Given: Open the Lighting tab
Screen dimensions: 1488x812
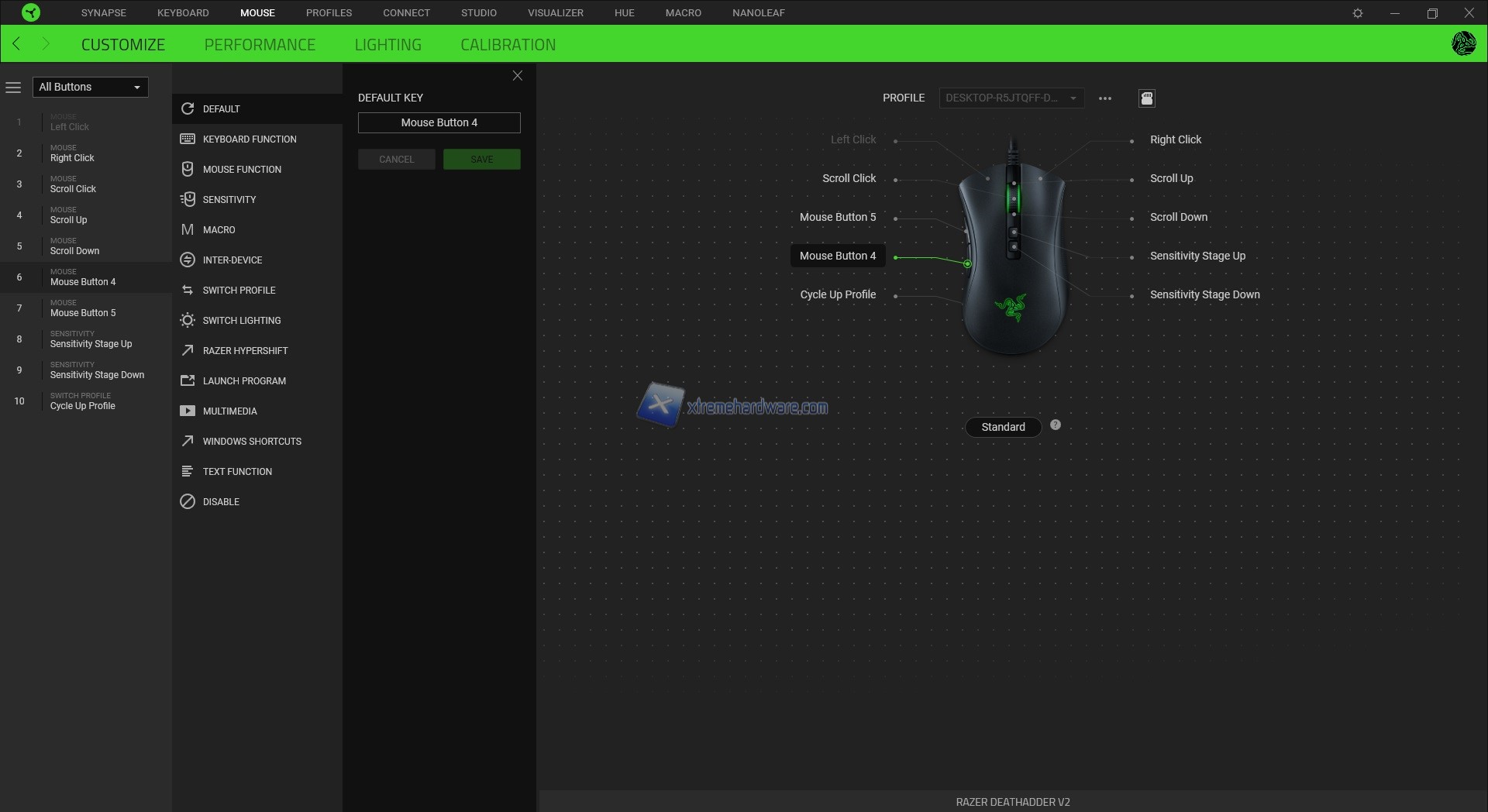Looking at the screenshot, I should pyautogui.click(x=387, y=45).
